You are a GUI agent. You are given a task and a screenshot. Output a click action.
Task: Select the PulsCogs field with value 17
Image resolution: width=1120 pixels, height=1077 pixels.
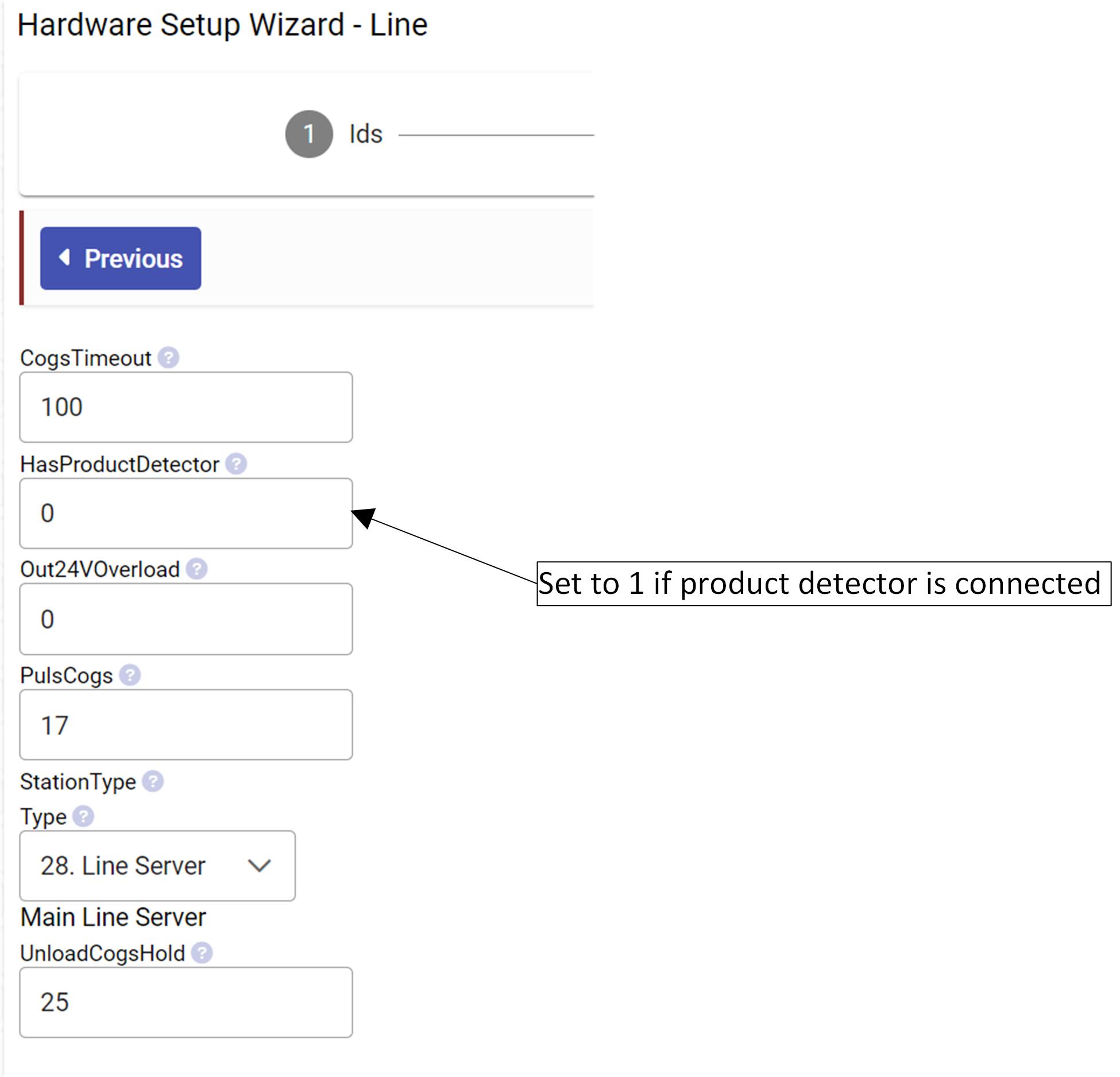pos(186,725)
